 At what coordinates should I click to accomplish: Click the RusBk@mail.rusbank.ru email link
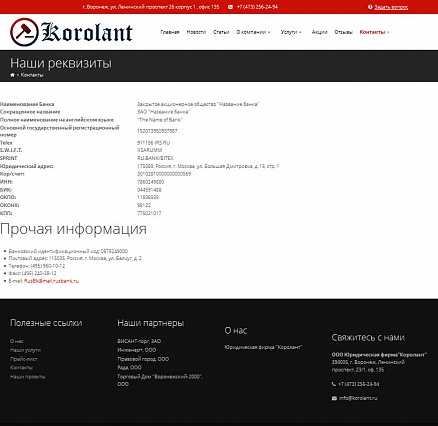[x=51, y=281]
